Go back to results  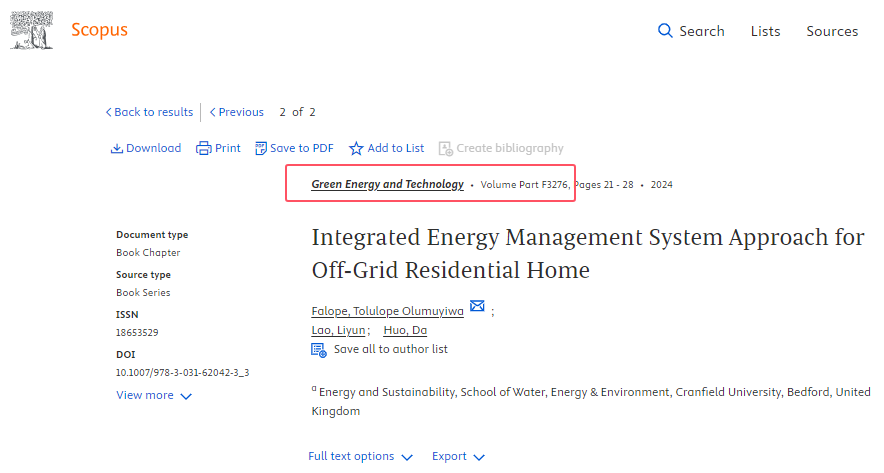point(149,112)
